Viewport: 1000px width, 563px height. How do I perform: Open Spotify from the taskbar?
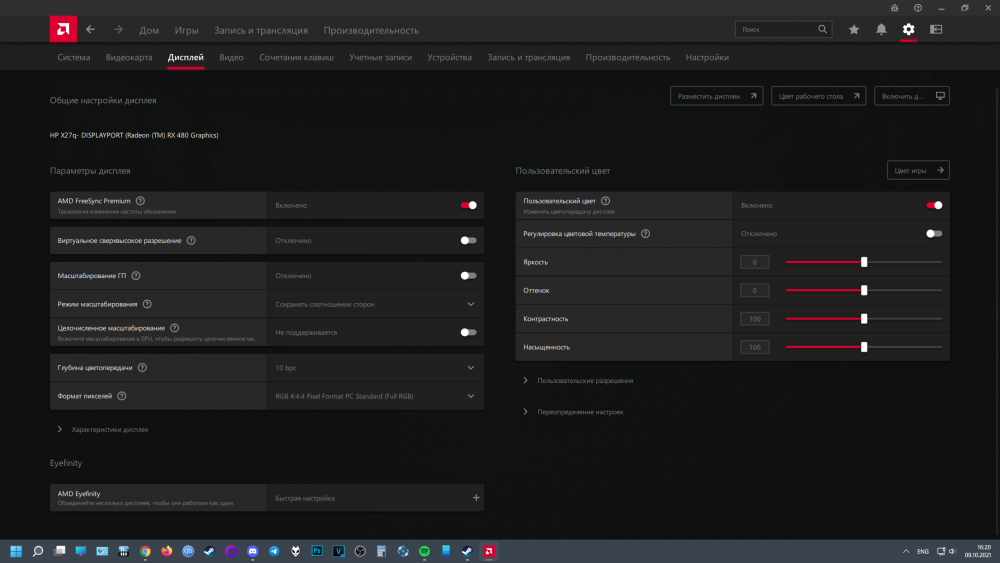tap(424, 551)
